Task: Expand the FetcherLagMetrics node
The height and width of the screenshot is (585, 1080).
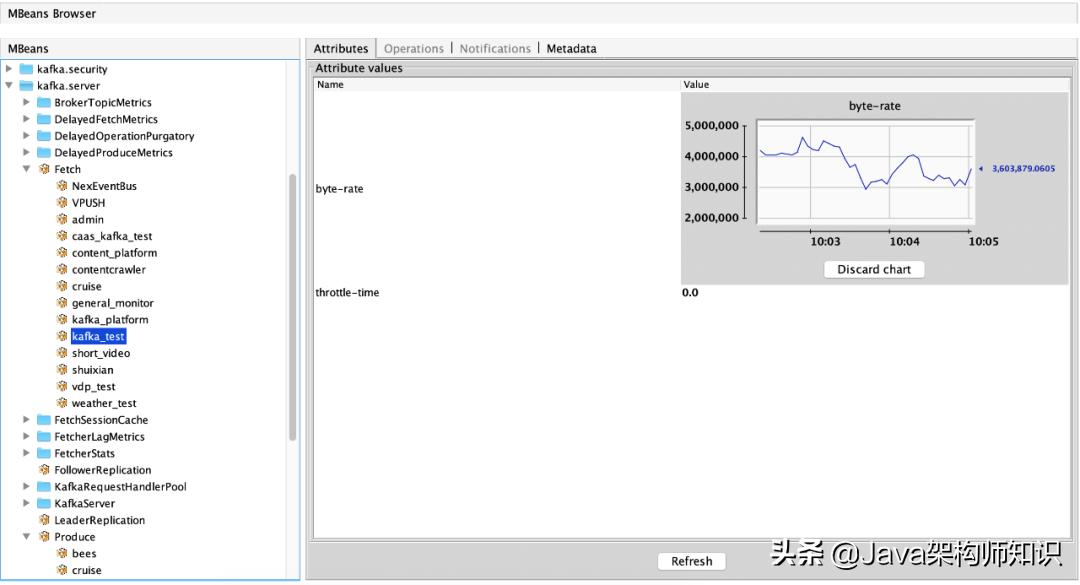Action: [26, 436]
